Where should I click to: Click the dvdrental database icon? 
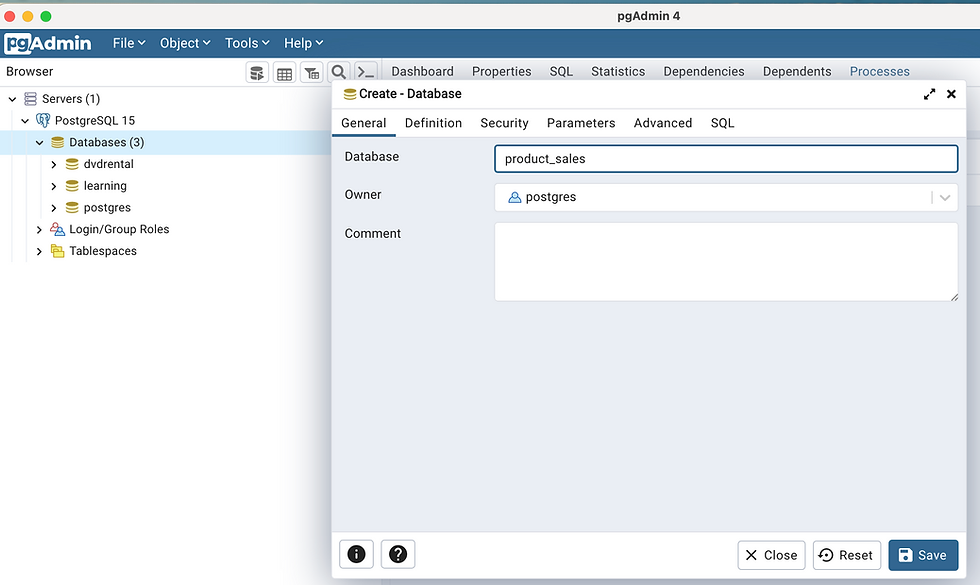coord(72,164)
